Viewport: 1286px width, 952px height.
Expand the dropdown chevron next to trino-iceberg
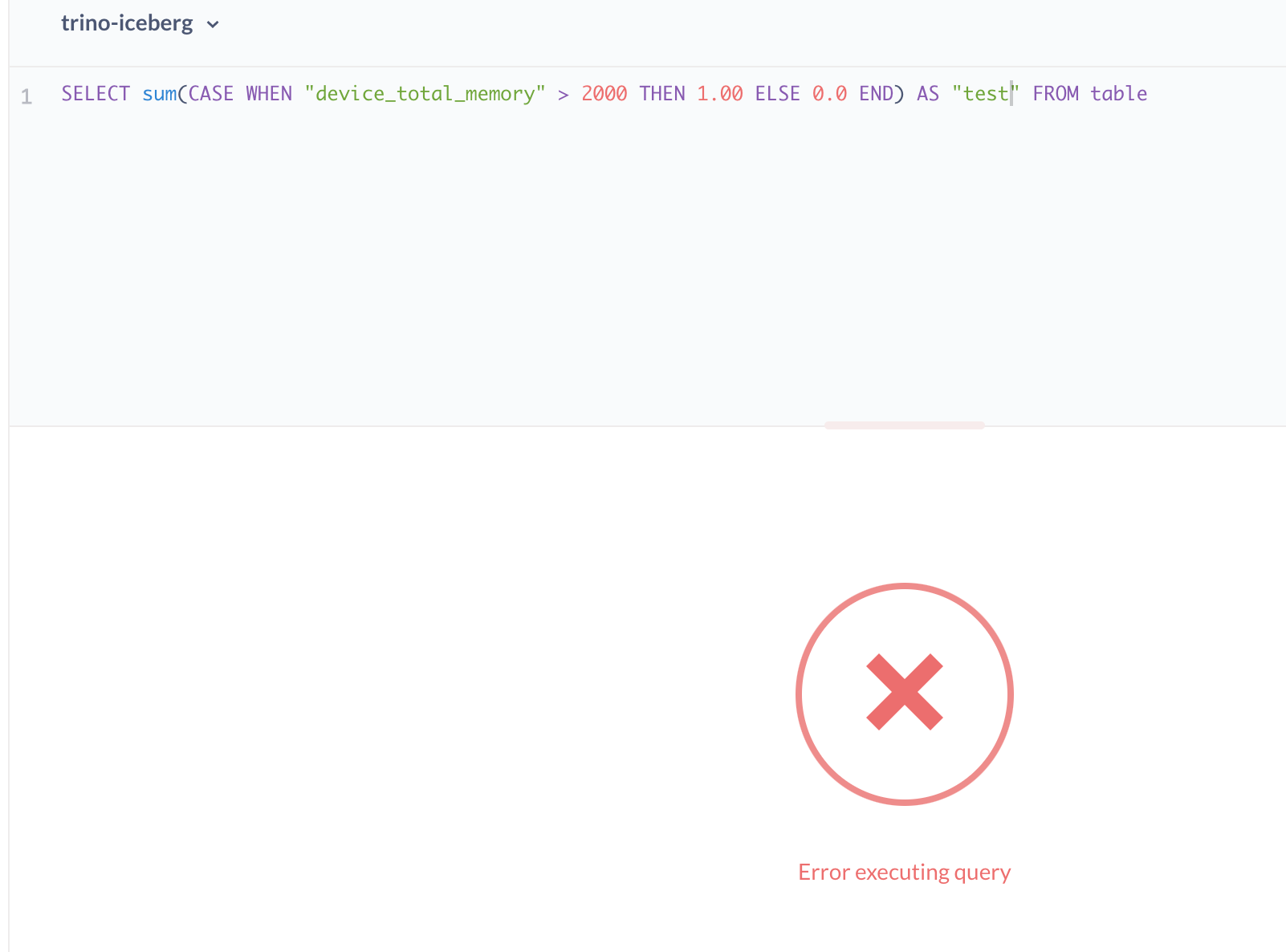tap(212, 25)
